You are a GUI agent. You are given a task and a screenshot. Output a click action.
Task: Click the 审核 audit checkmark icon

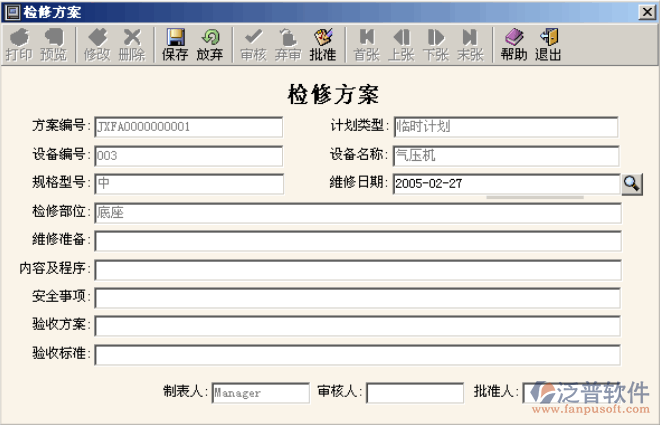pyautogui.click(x=253, y=45)
